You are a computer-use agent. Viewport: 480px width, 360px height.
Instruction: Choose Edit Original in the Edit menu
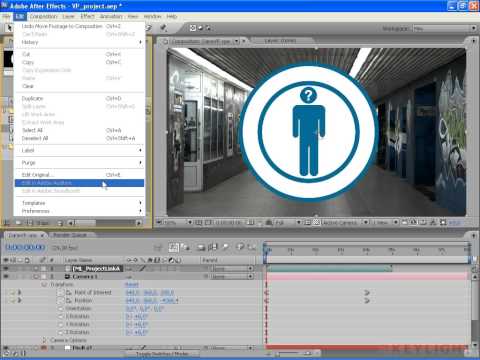click(x=79, y=175)
